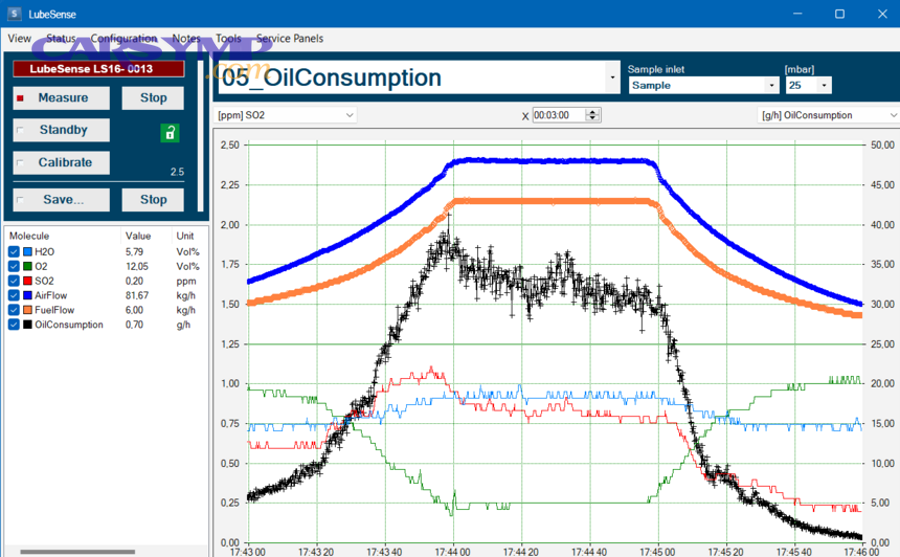The image size is (900, 557).
Task: Toggle the SO2 trace visibility checkbox
Action: pos(13,282)
